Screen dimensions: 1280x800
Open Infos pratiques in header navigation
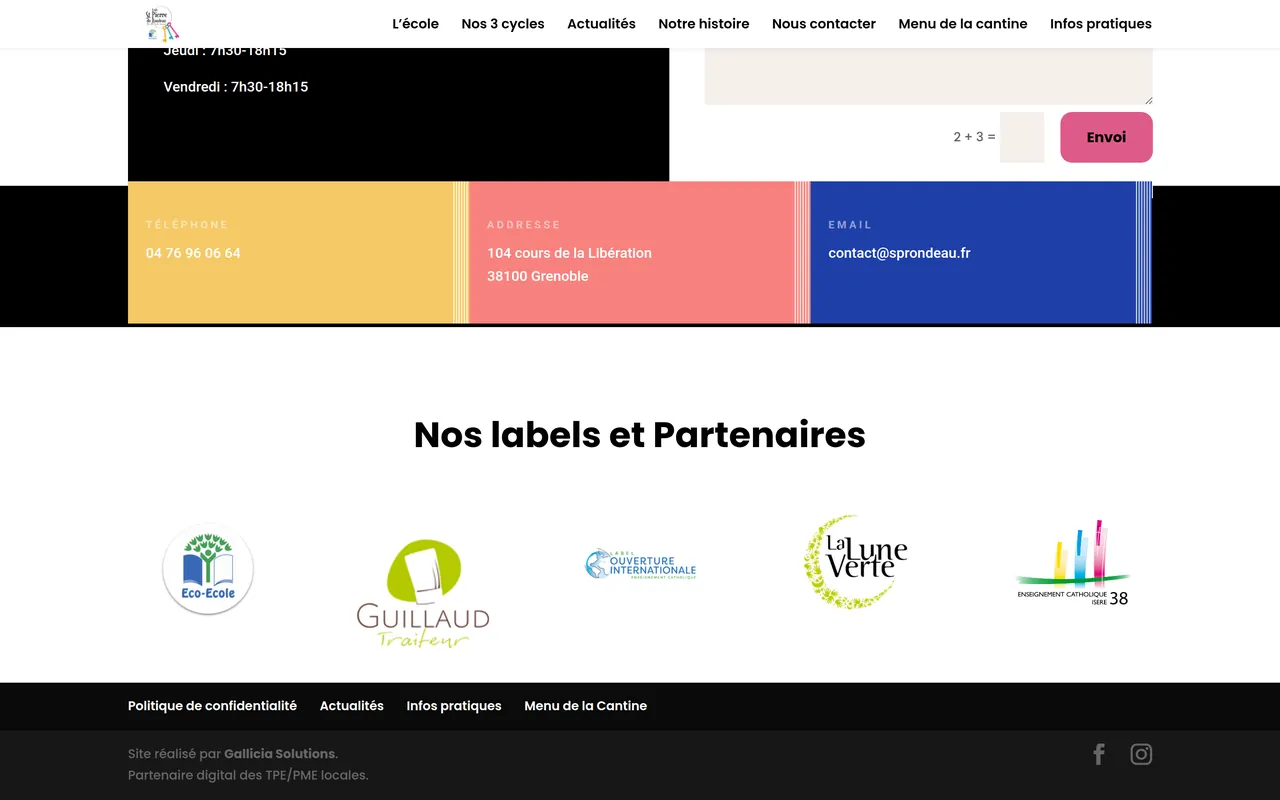click(x=1101, y=24)
